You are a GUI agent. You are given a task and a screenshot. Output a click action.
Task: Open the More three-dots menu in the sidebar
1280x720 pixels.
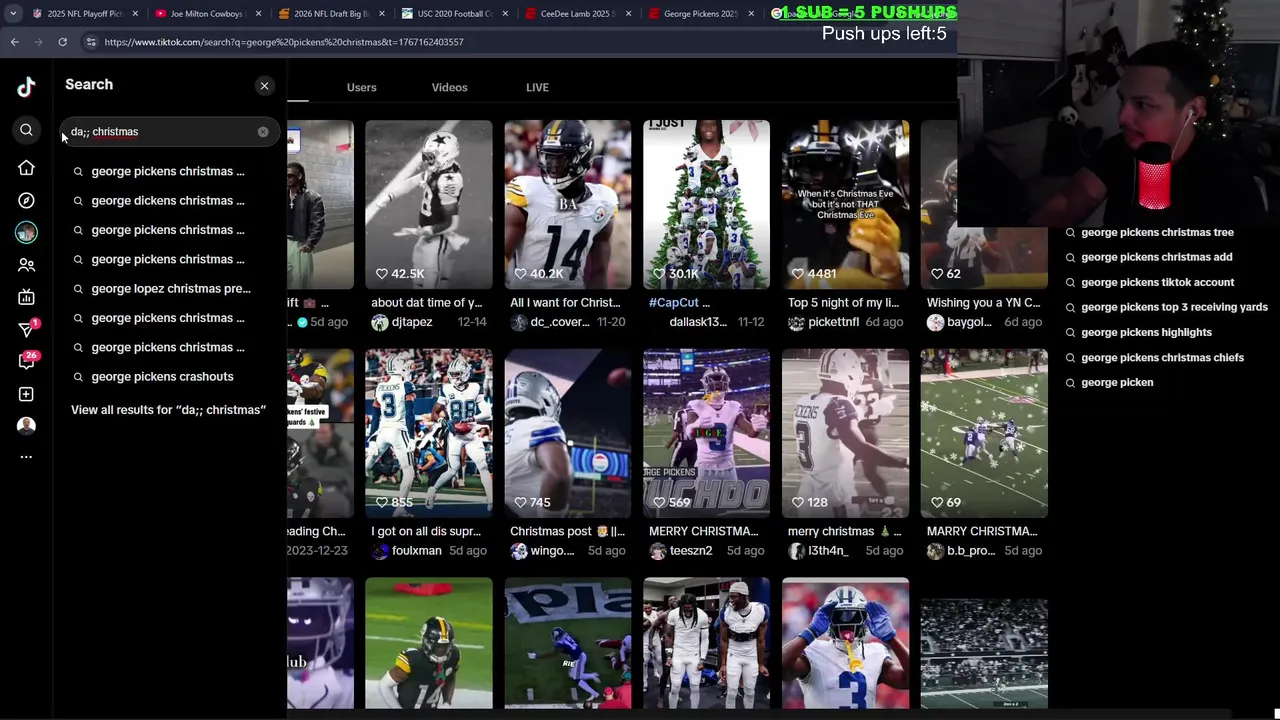26,457
